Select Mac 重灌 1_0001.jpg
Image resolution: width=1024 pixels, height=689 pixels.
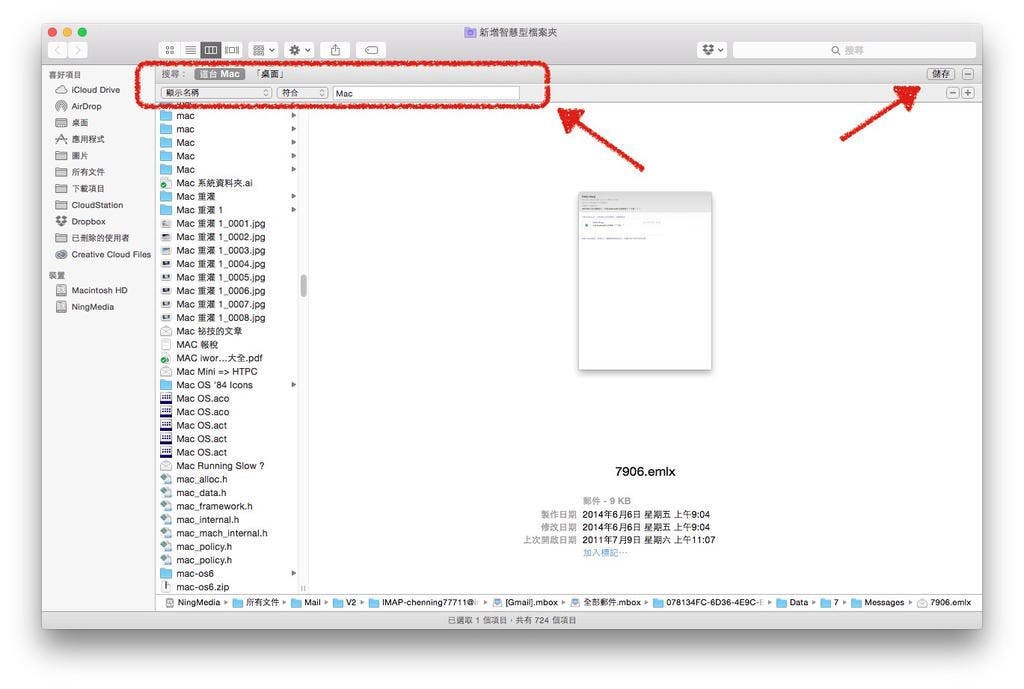[221, 223]
